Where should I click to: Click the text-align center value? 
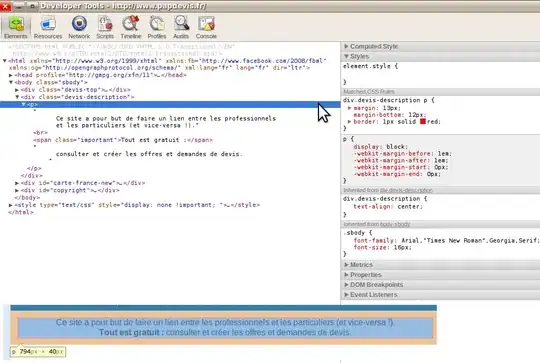409,207
